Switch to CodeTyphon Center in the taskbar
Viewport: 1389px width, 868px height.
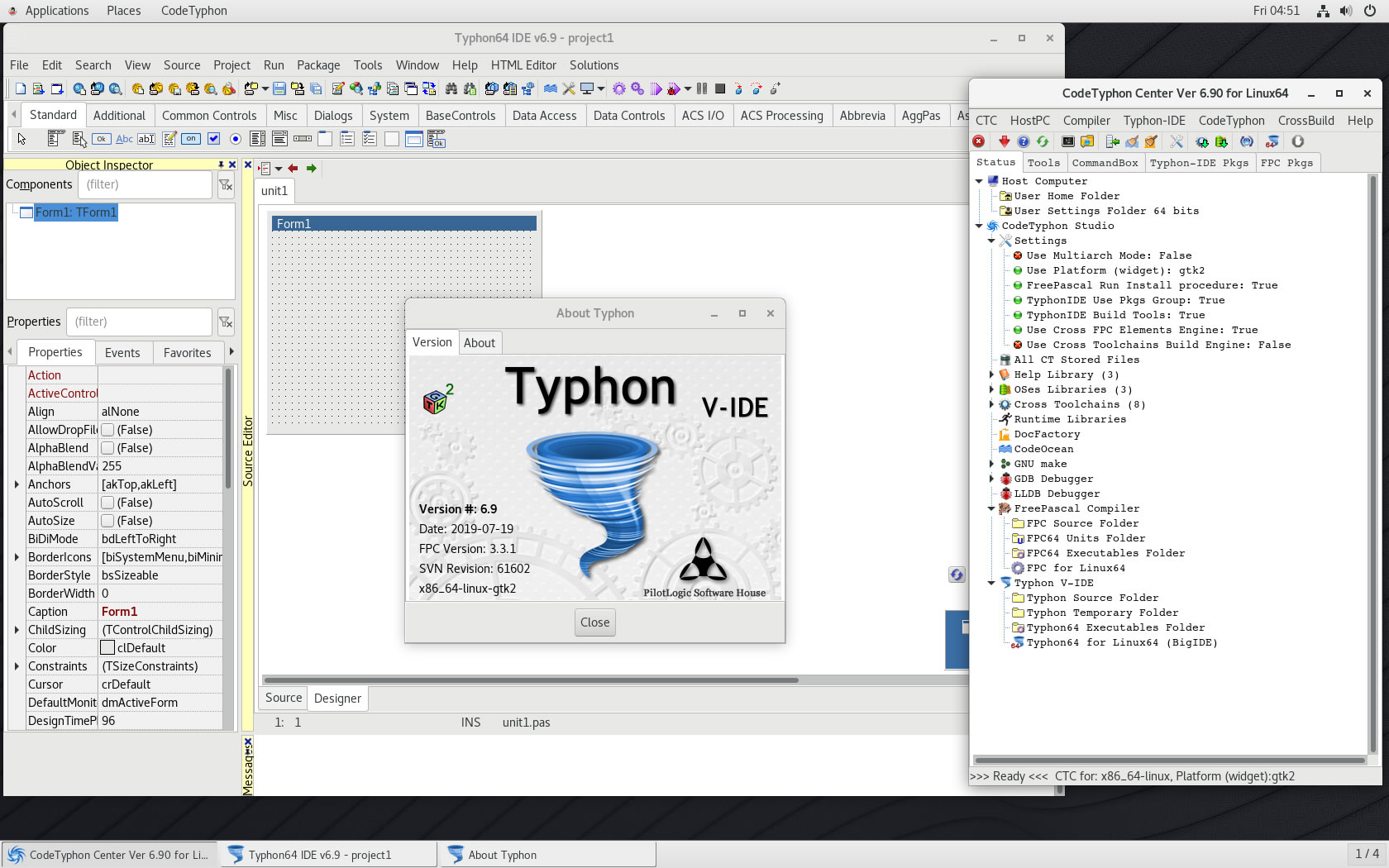click(x=110, y=855)
